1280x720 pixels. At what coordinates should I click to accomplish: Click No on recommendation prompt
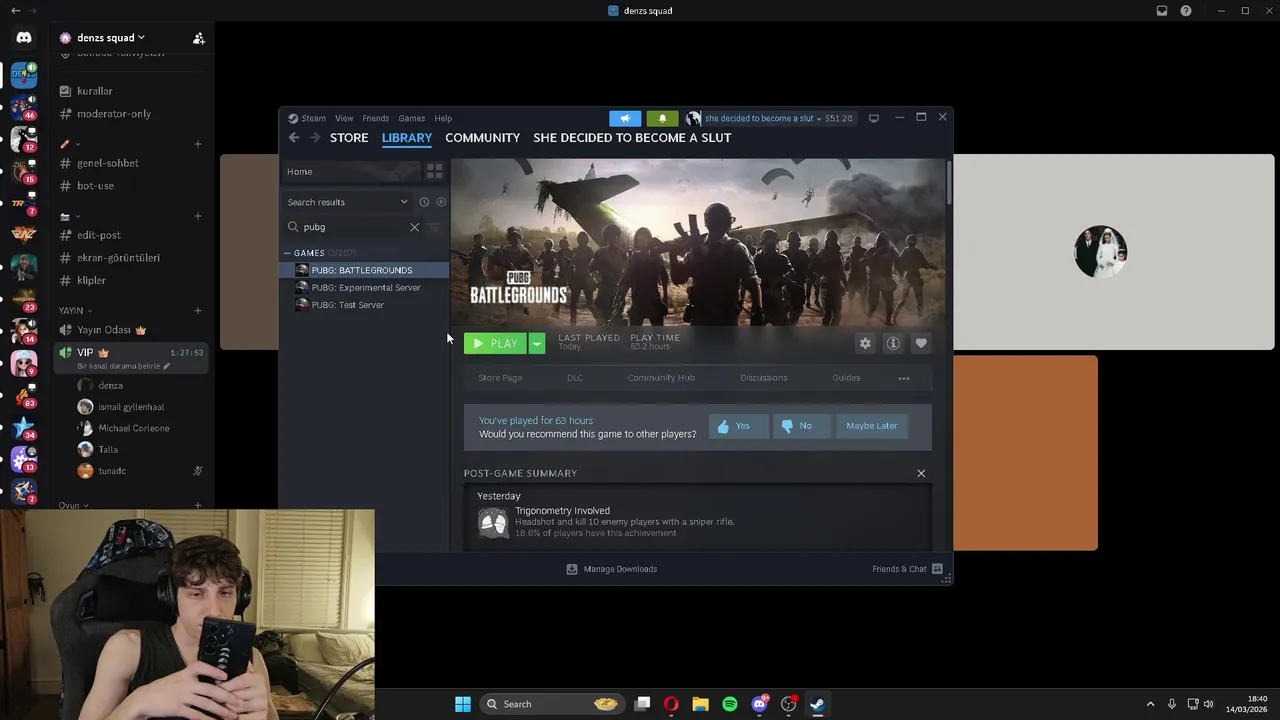coord(800,426)
